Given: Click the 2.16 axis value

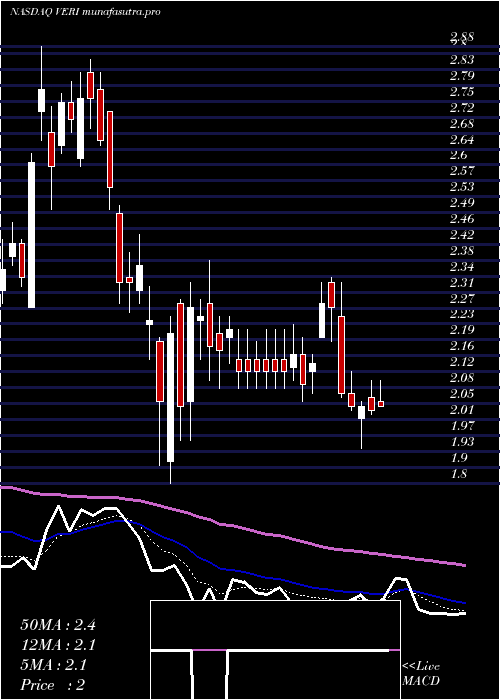Looking at the screenshot, I should click(462, 346).
